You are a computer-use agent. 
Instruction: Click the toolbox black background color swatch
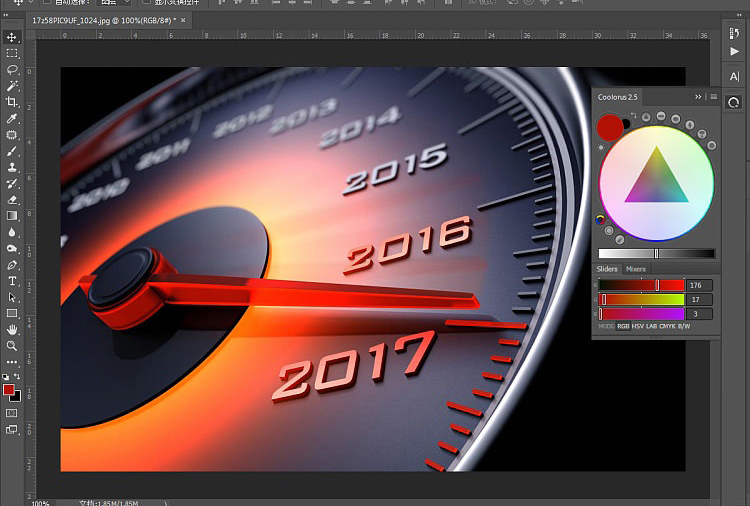point(18,397)
